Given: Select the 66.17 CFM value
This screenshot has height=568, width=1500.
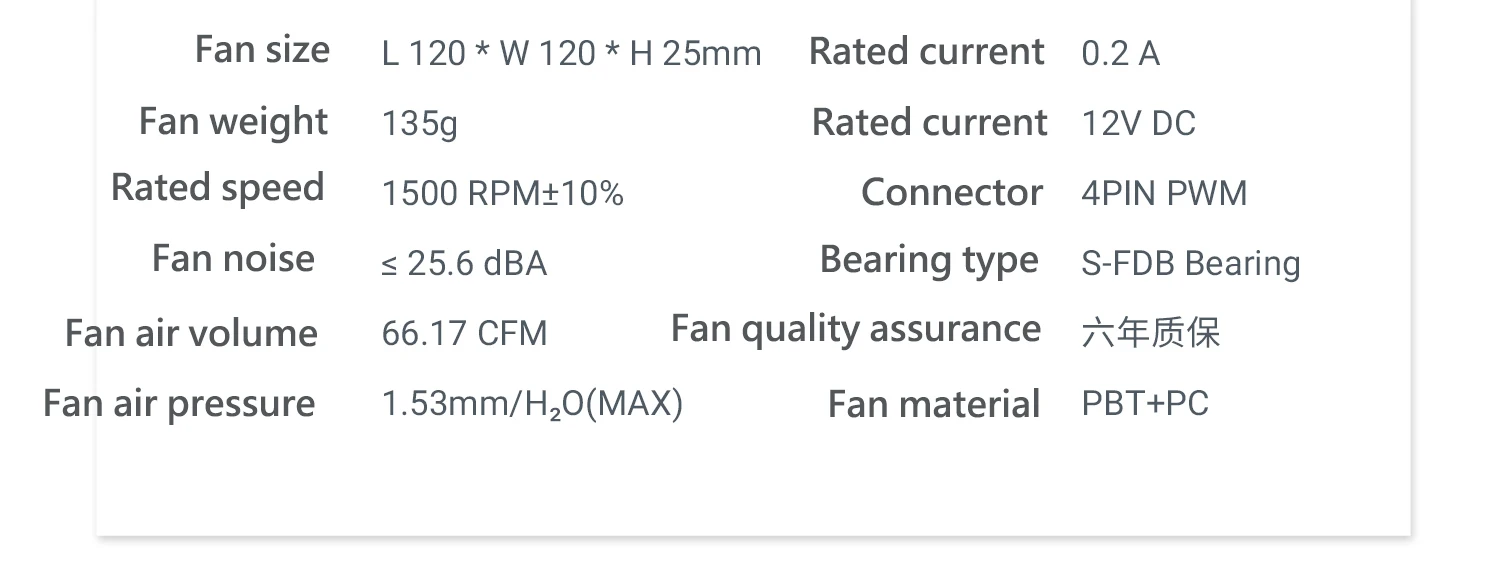Looking at the screenshot, I should (464, 333).
